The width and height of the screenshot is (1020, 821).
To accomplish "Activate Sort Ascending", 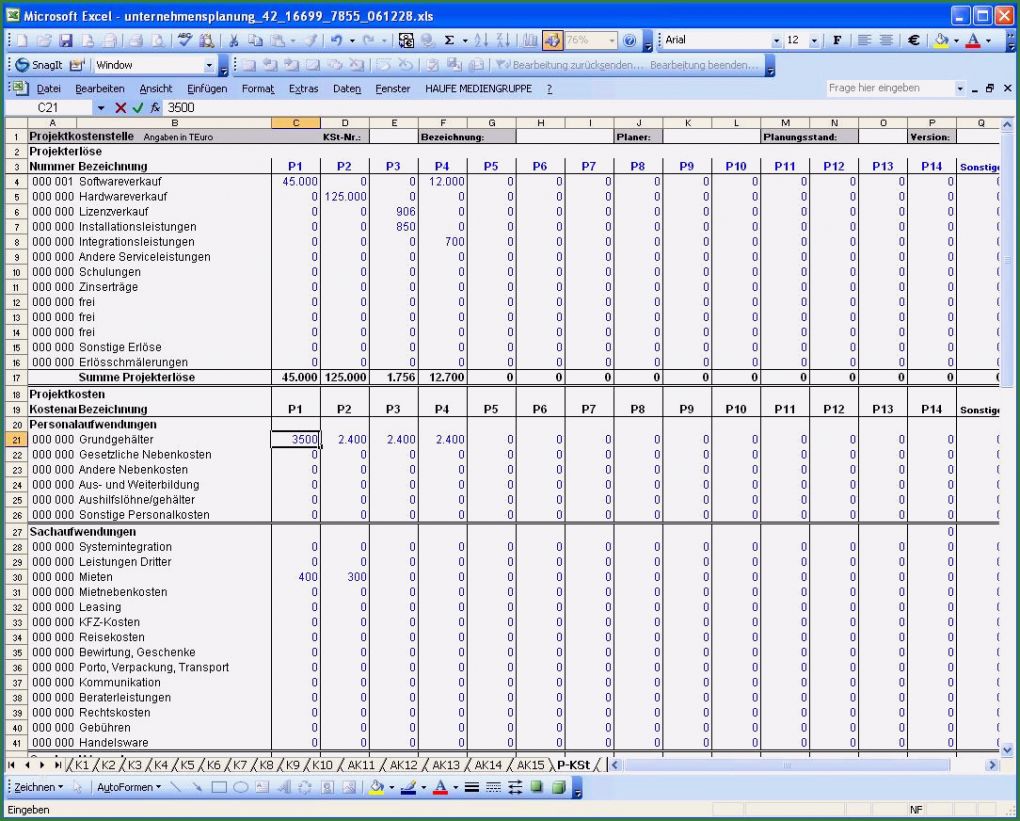I will pos(481,41).
